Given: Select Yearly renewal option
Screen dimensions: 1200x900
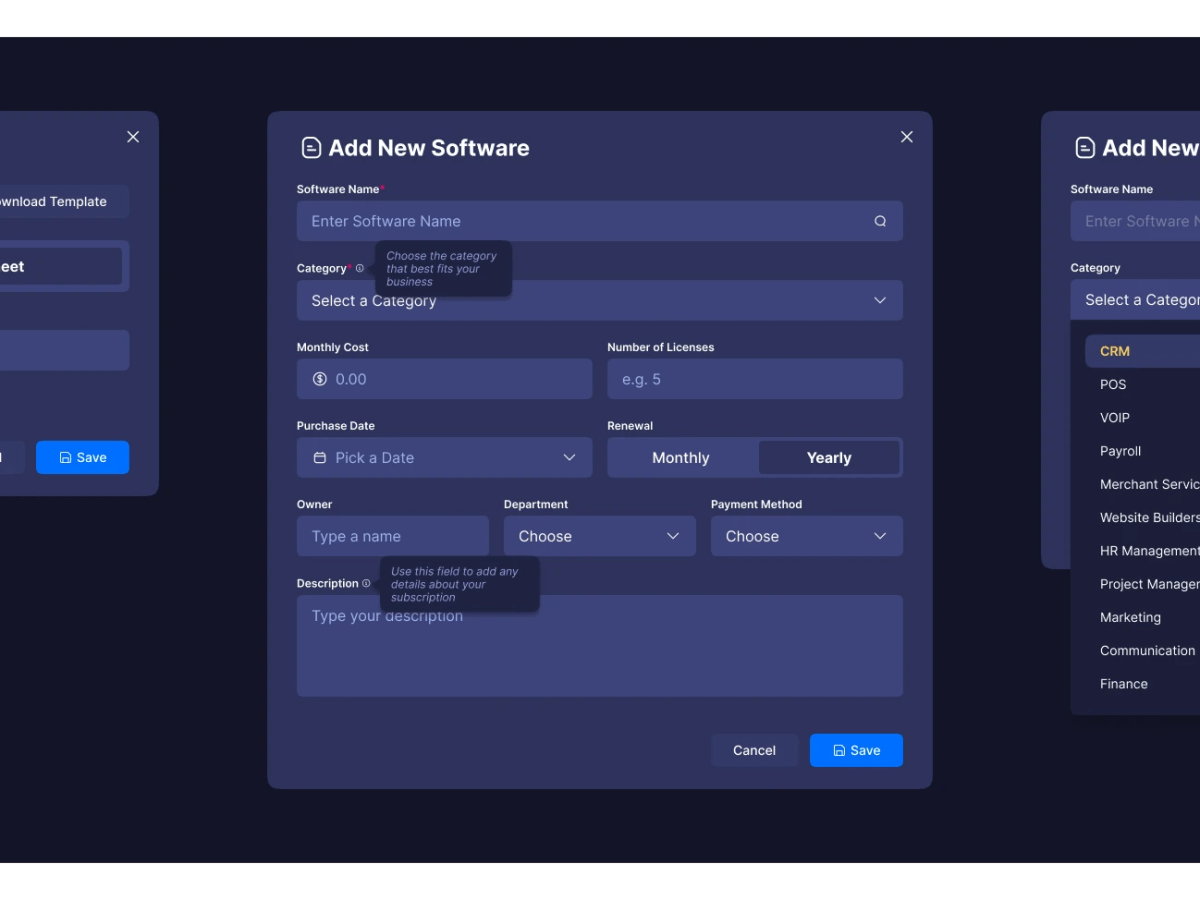Looking at the screenshot, I should click(829, 458).
